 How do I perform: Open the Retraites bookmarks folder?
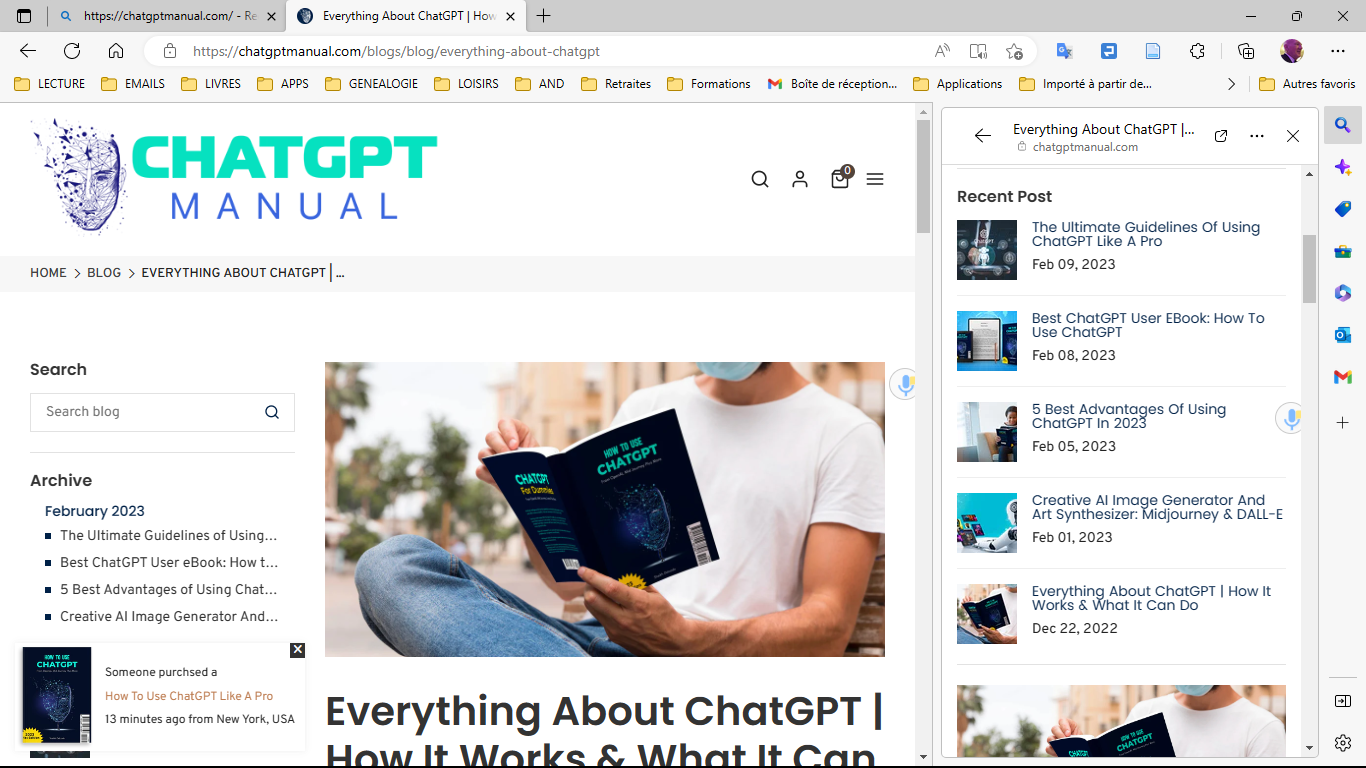click(x=616, y=84)
